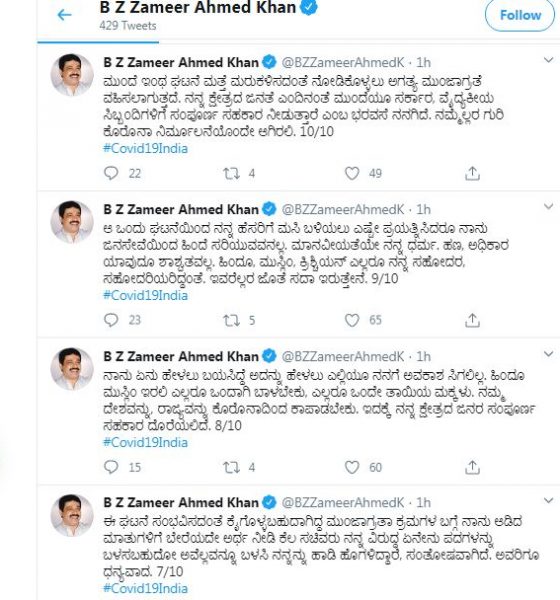This screenshot has height=600, width=560.
Task: Open the 7/10 tweet options chevron
Action: pos(549,500)
